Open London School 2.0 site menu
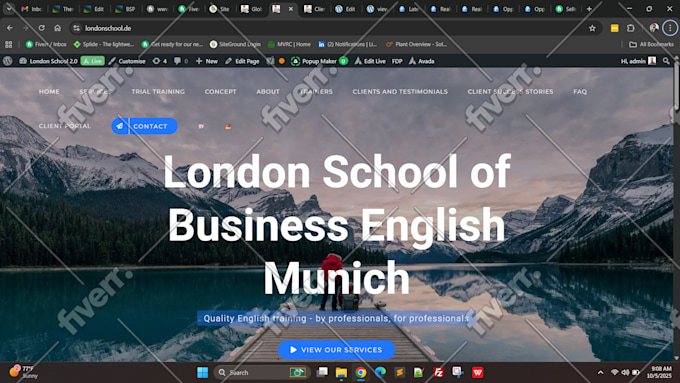This screenshot has width=680, height=383. (x=48, y=61)
